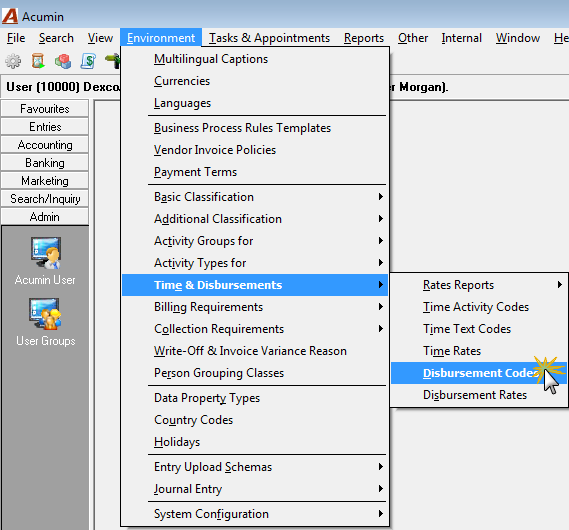This screenshot has width=569, height=530.
Task: Choose Write-Off & Invoice Variance Reason
Action: [255, 351]
